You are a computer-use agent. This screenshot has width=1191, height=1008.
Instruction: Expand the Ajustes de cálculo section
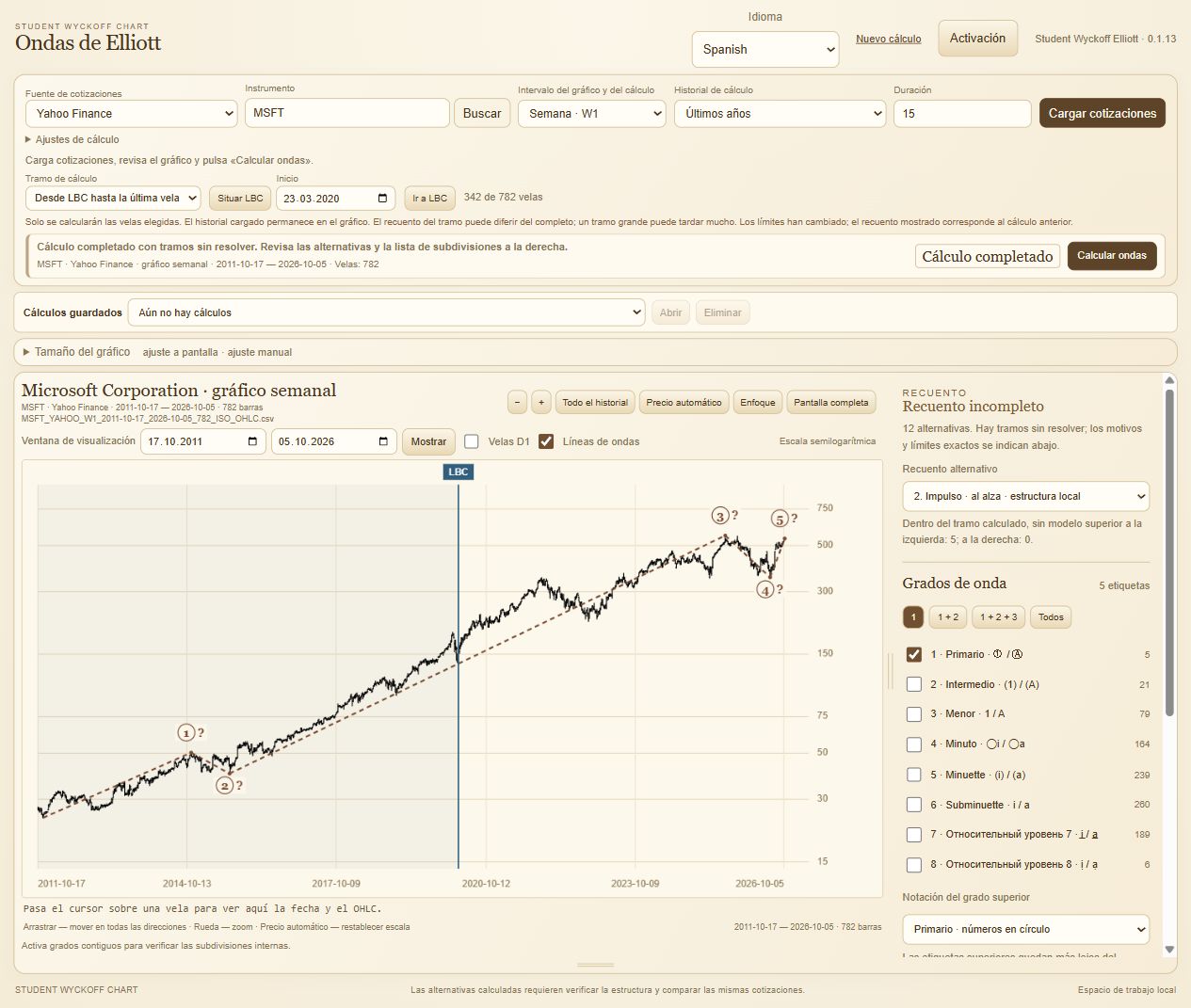[x=72, y=139]
